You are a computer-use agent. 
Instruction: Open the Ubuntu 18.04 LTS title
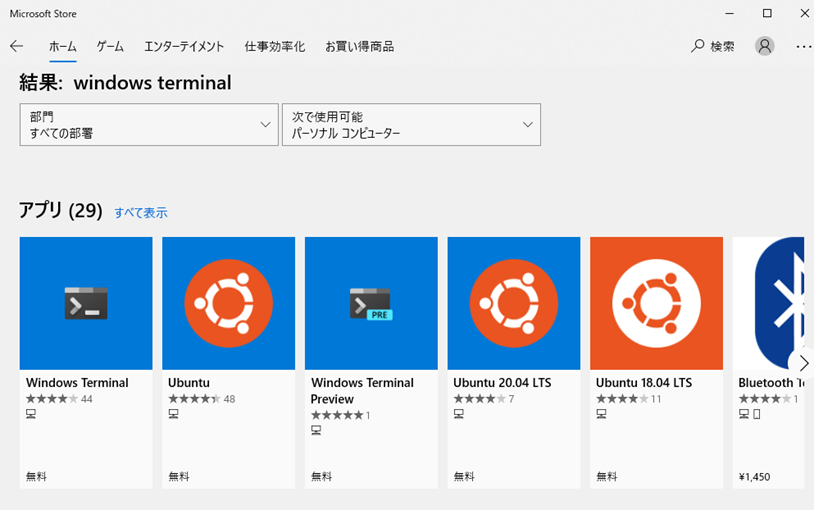pyautogui.click(x=644, y=383)
